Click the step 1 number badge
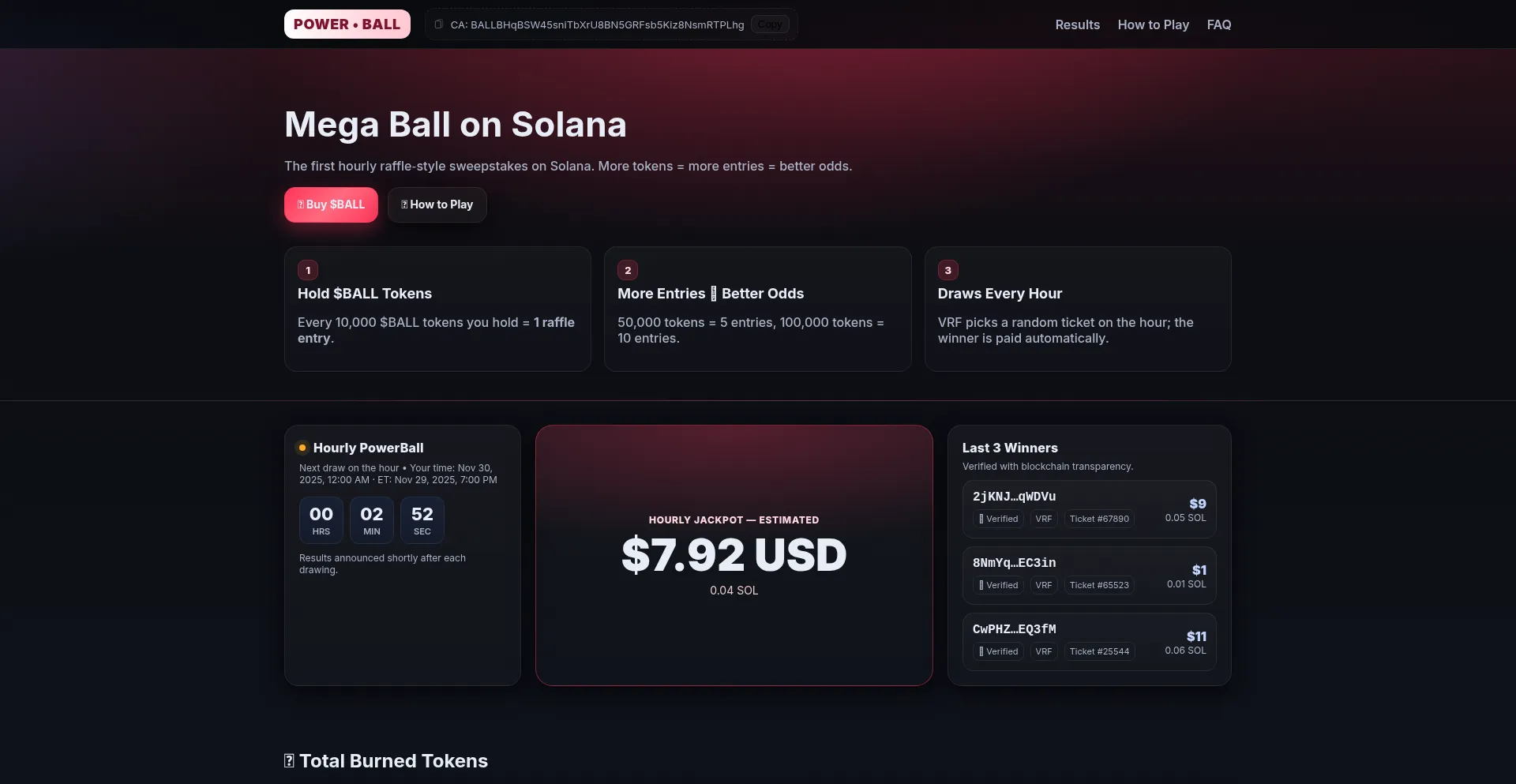Screen dimensions: 1516x784 pos(308,270)
